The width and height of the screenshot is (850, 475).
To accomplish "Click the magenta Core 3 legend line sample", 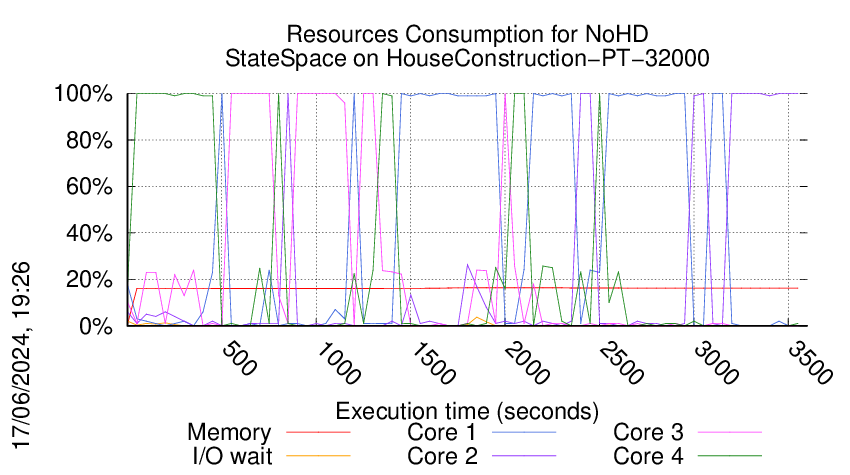I will point(730,432).
